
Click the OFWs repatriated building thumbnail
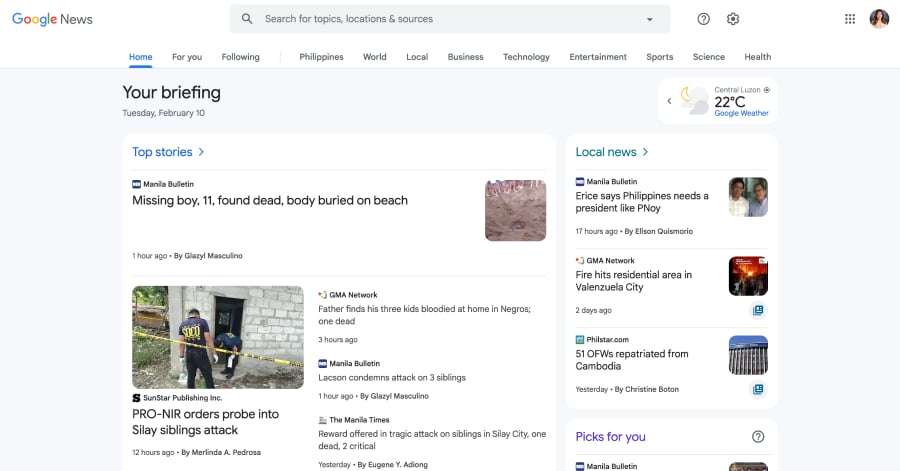point(748,355)
